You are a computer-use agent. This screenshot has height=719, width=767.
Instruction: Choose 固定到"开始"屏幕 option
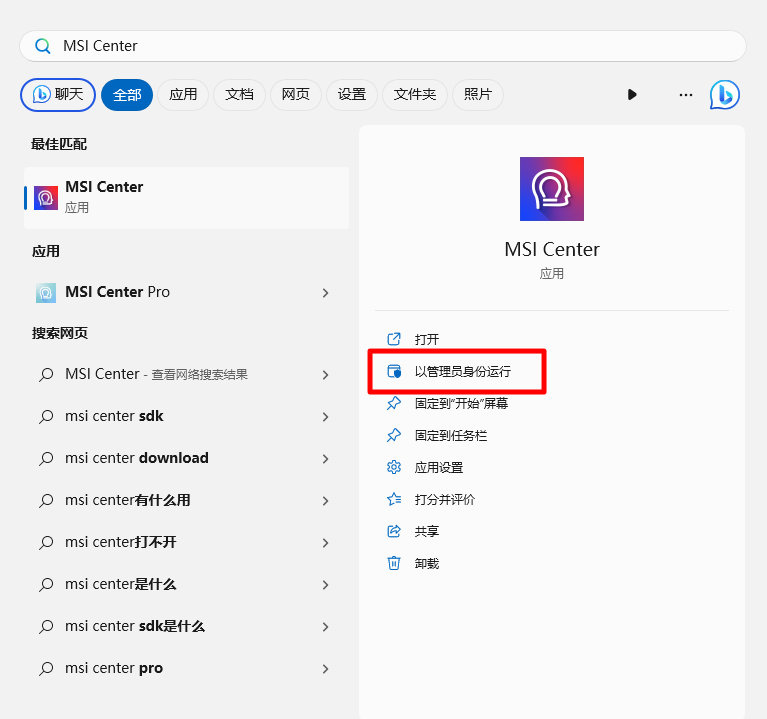[x=460, y=404]
